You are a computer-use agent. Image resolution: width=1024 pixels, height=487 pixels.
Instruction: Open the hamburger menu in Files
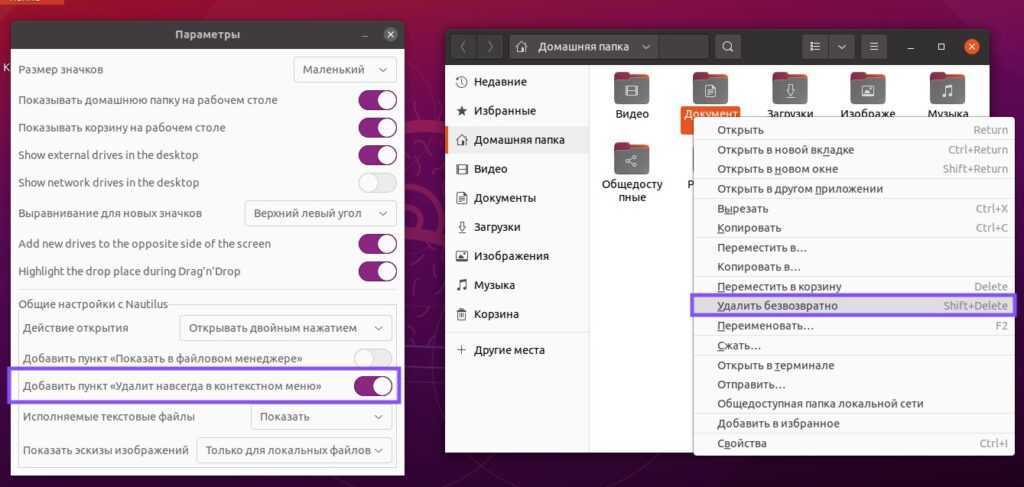coord(874,47)
